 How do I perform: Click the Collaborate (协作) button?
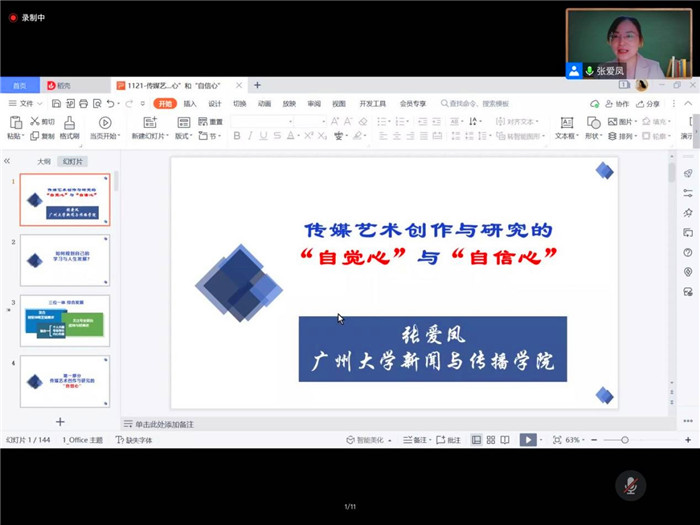tap(618, 103)
